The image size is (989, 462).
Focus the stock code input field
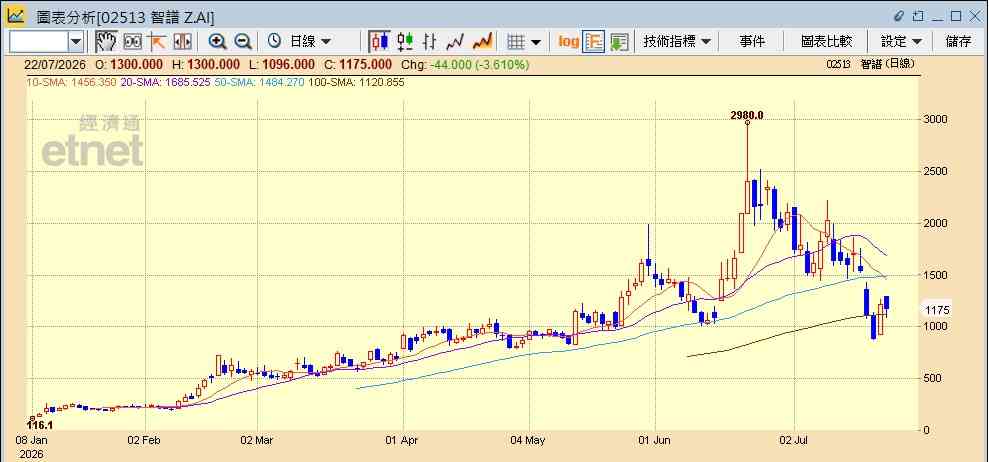pyautogui.click(x=39, y=42)
